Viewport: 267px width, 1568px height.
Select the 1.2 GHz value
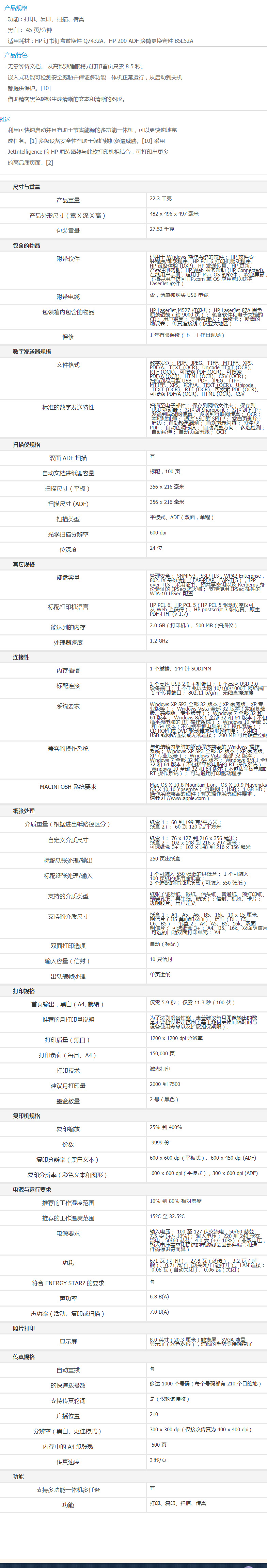(159, 641)
